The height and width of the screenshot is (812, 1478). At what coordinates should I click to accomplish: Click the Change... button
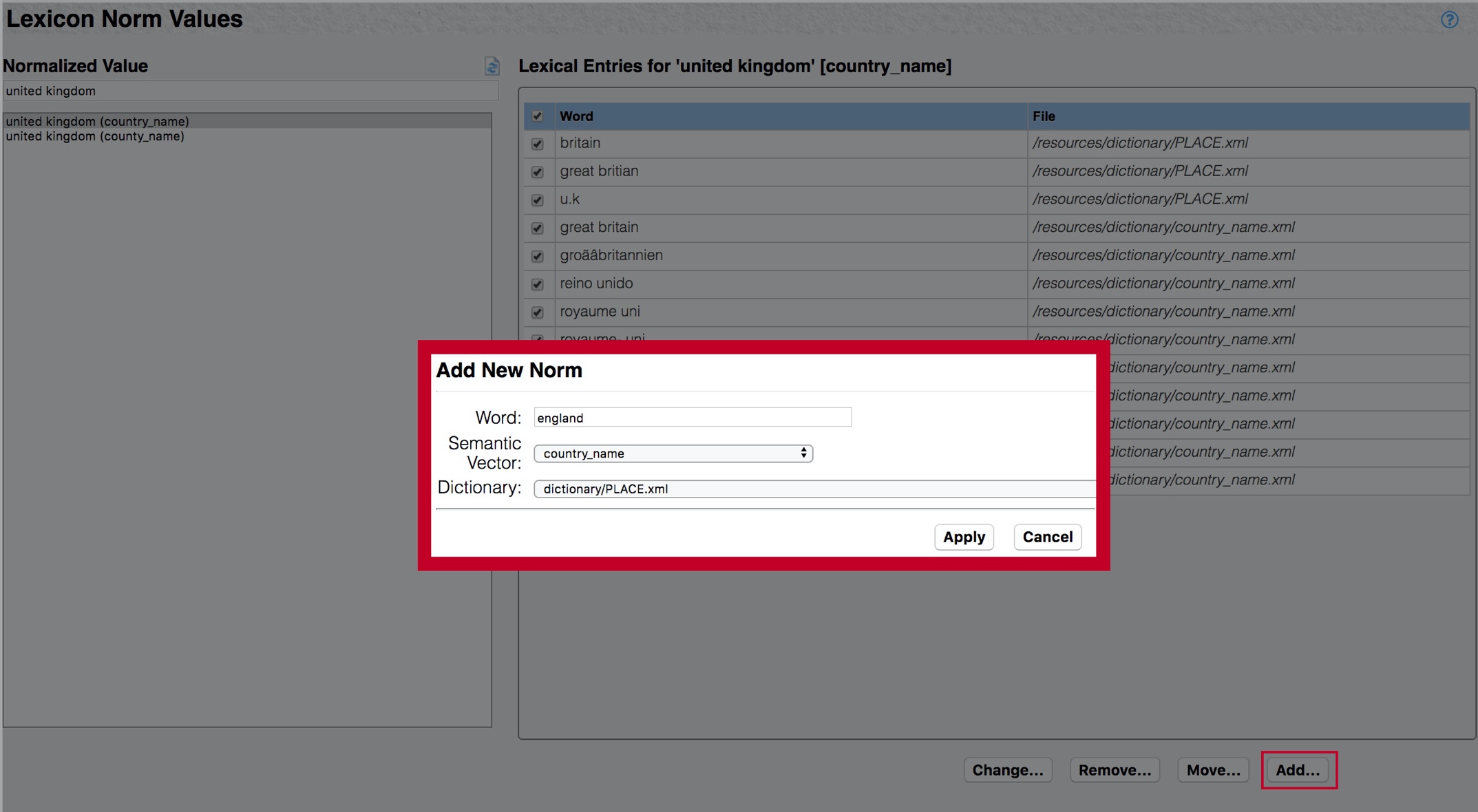pos(1007,770)
